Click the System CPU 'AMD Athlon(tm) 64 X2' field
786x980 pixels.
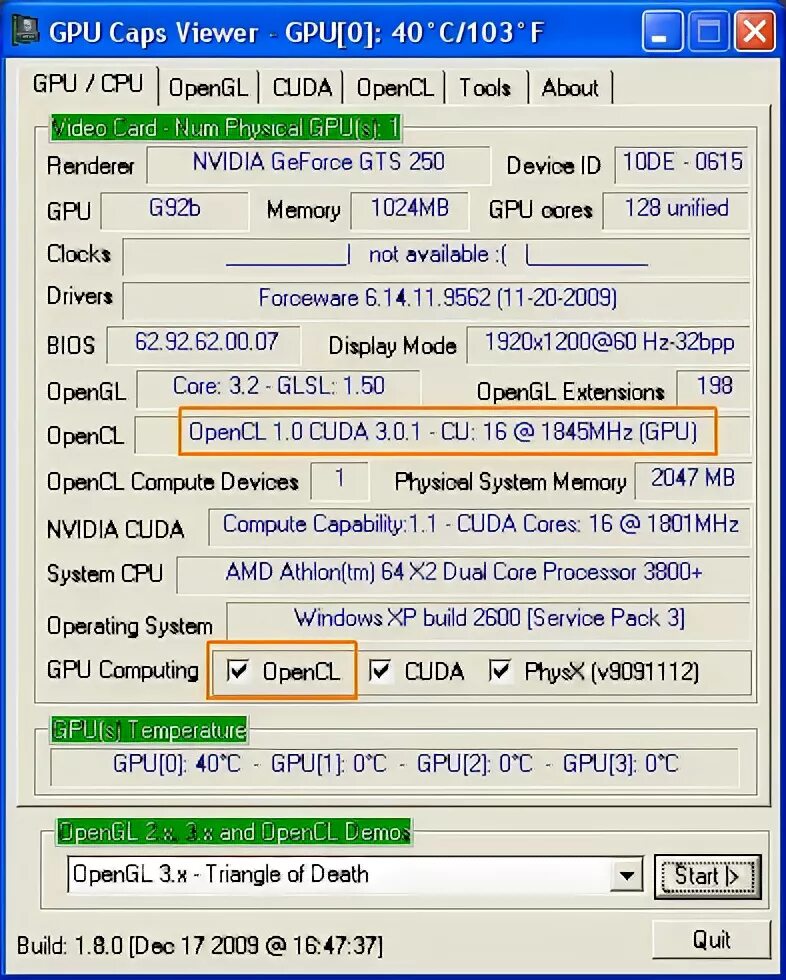(x=464, y=574)
